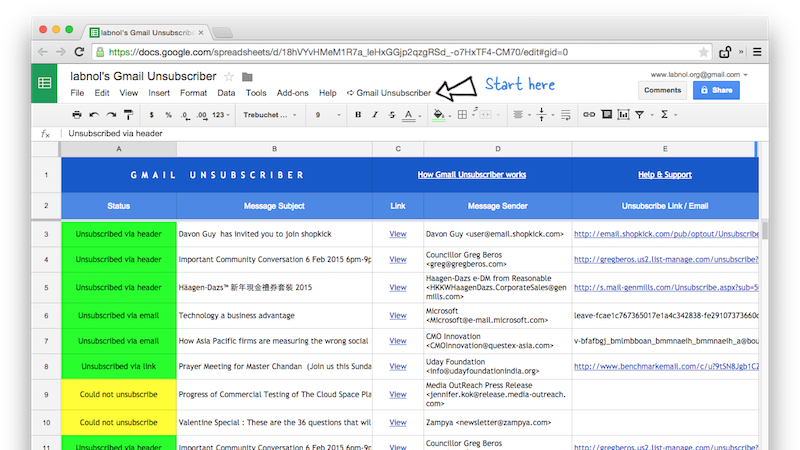The height and width of the screenshot is (450, 800).
Task: Open the text color picker
Action: 409,115
